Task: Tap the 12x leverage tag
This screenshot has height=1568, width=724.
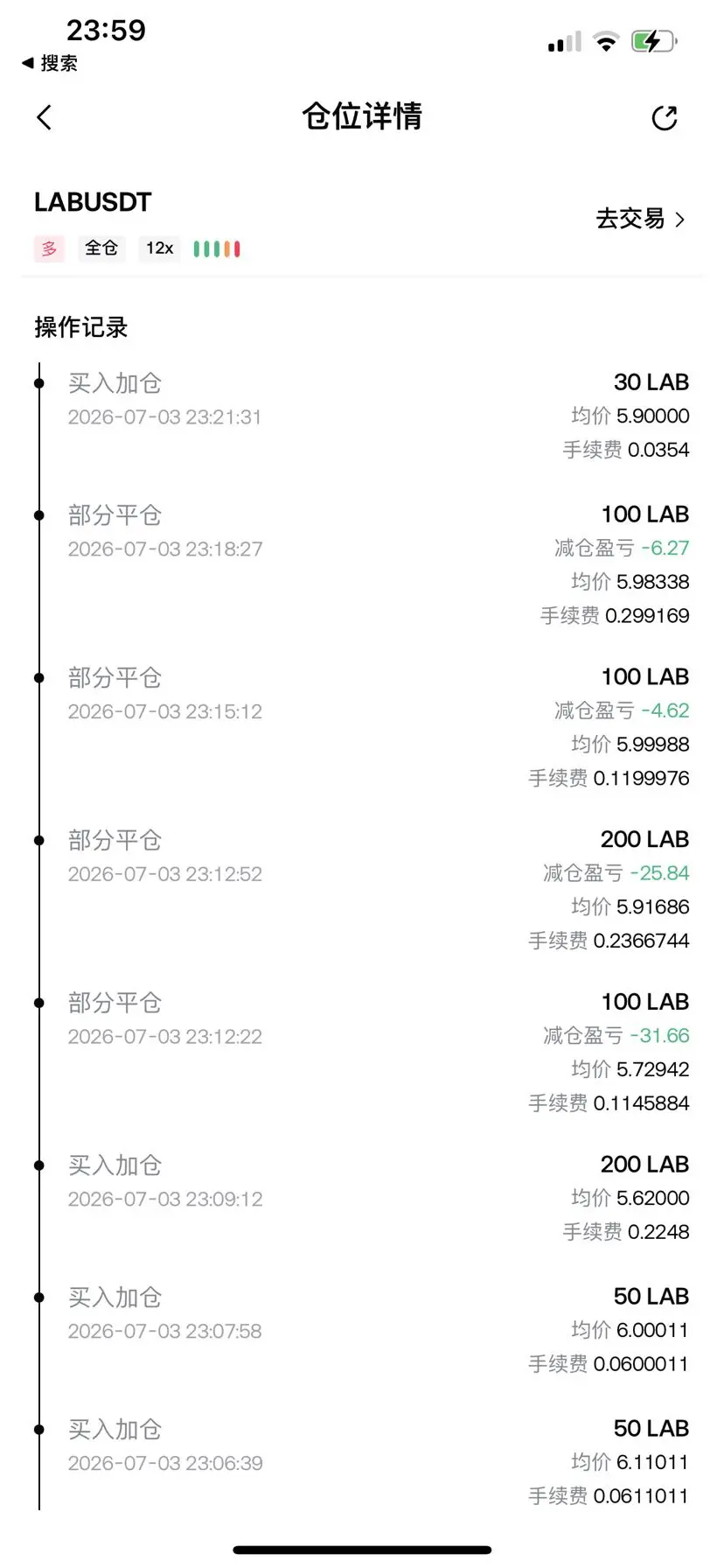Action: click(160, 248)
